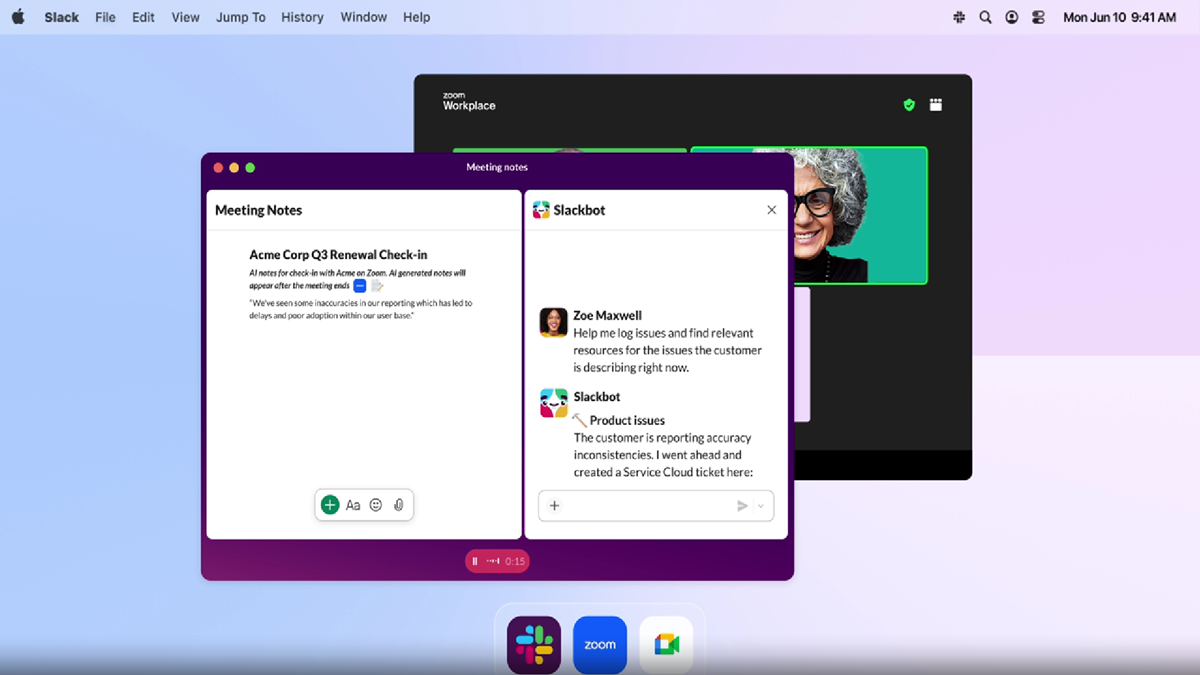Viewport: 1200px width, 675px height.
Task: Click the green security shield in Zoom Workplace
Action: tap(908, 104)
